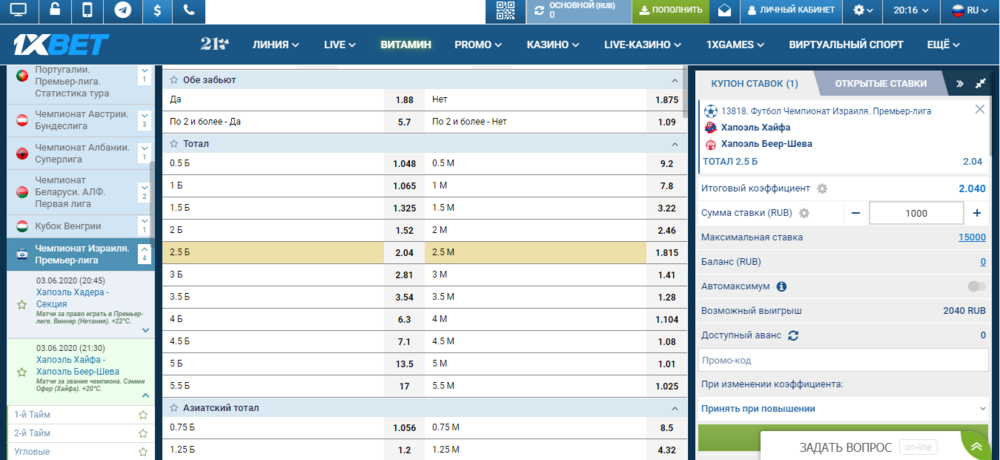The image size is (1000, 460).
Task: Select odds 1.815 for 2.5 М total
Action: pyautogui.click(x=667, y=253)
